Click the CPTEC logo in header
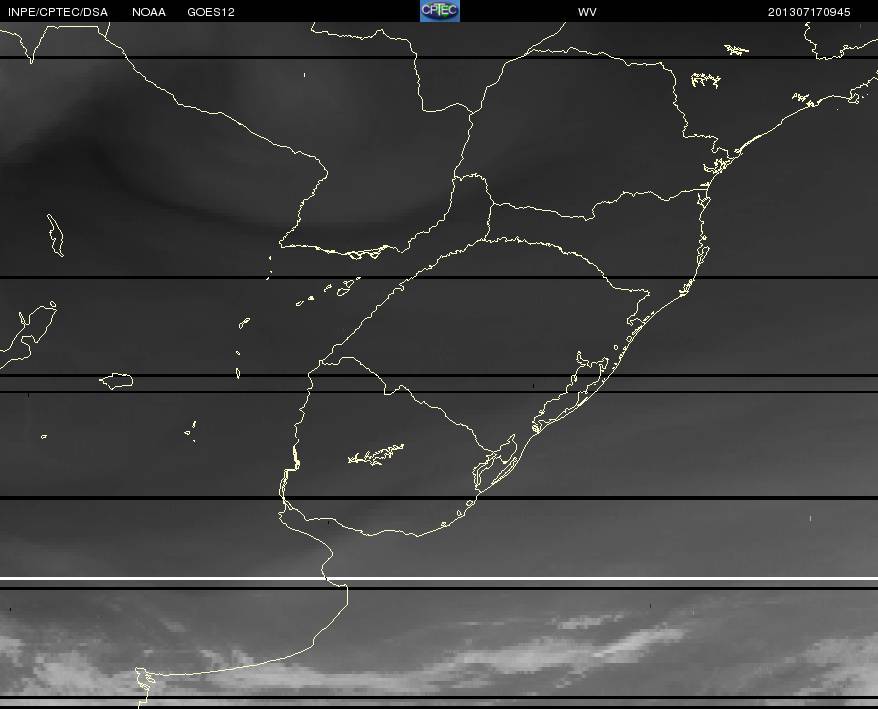 tap(440, 11)
